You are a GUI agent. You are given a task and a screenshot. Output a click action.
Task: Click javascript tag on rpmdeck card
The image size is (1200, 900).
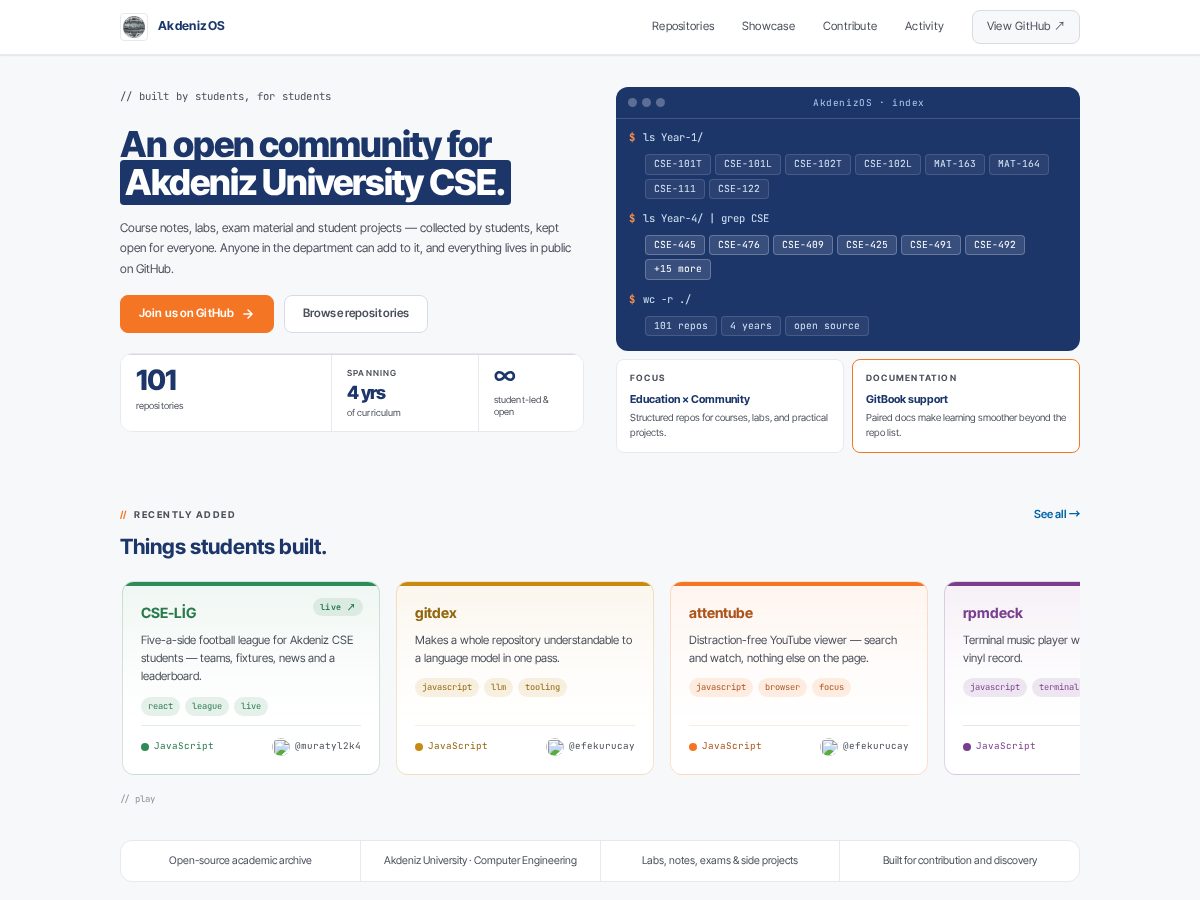click(995, 688)
